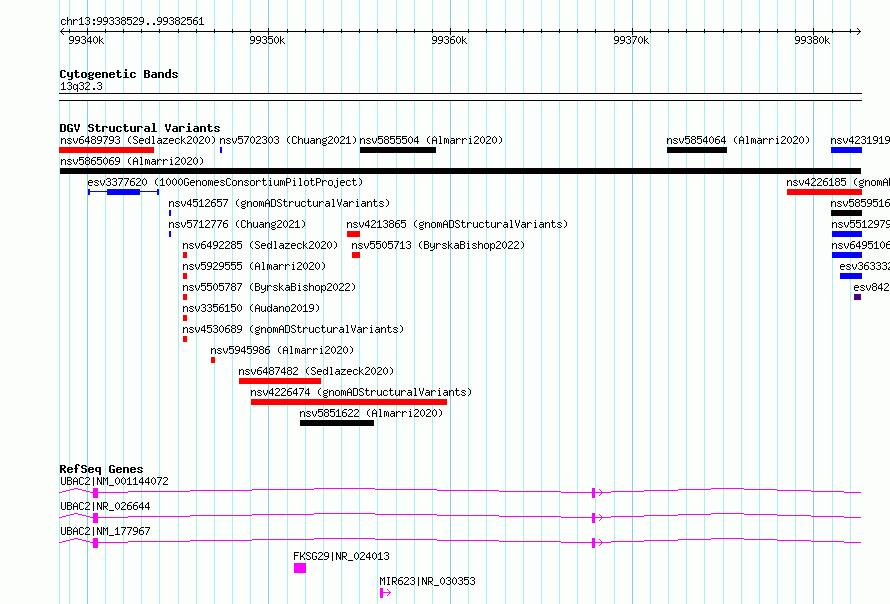Viewport: 890px width, 604px height.
Task: Click the UBAC2|NM_177967 transcript label
Action: coord(105,531)
